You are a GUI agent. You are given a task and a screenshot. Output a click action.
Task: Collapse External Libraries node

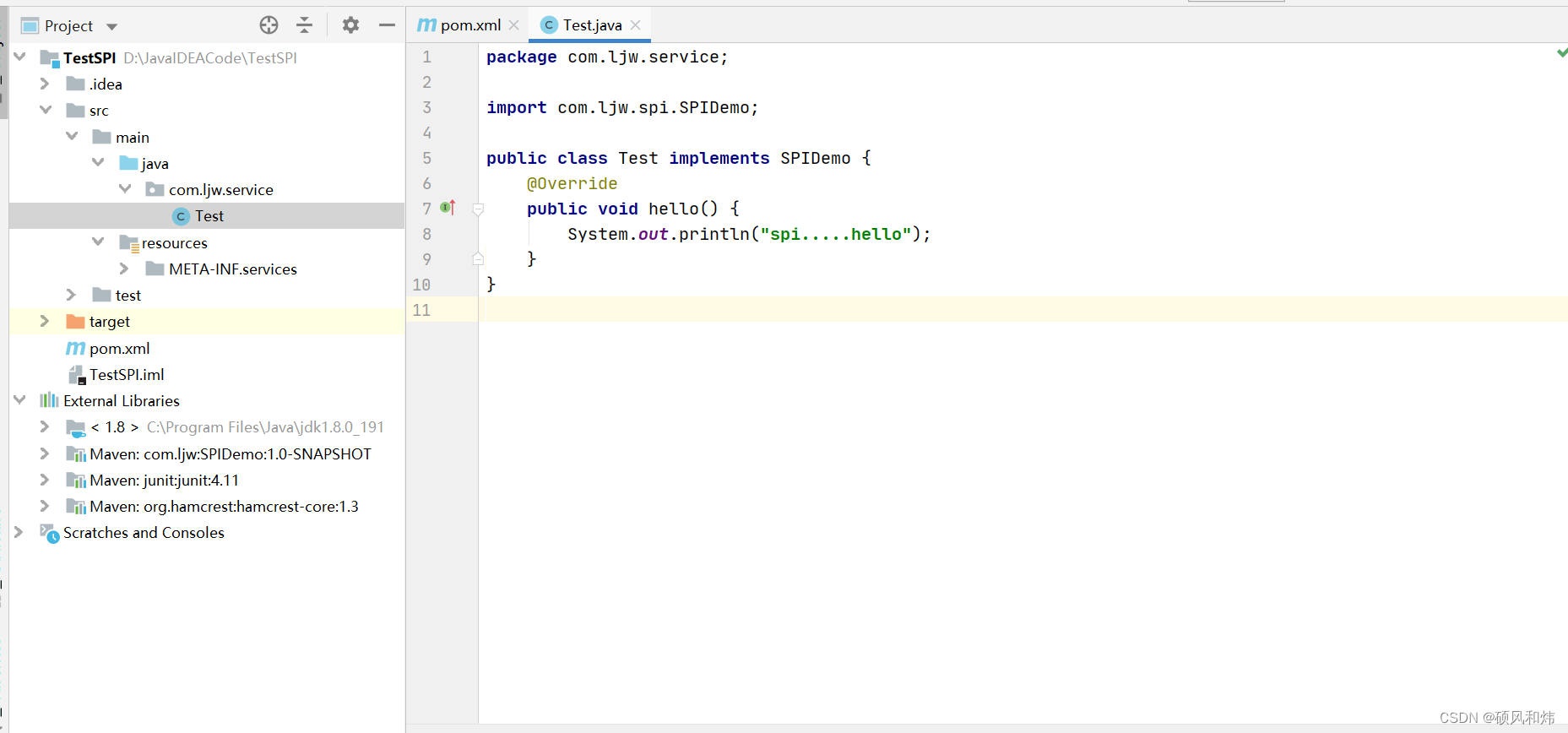[x=19, y=399]
